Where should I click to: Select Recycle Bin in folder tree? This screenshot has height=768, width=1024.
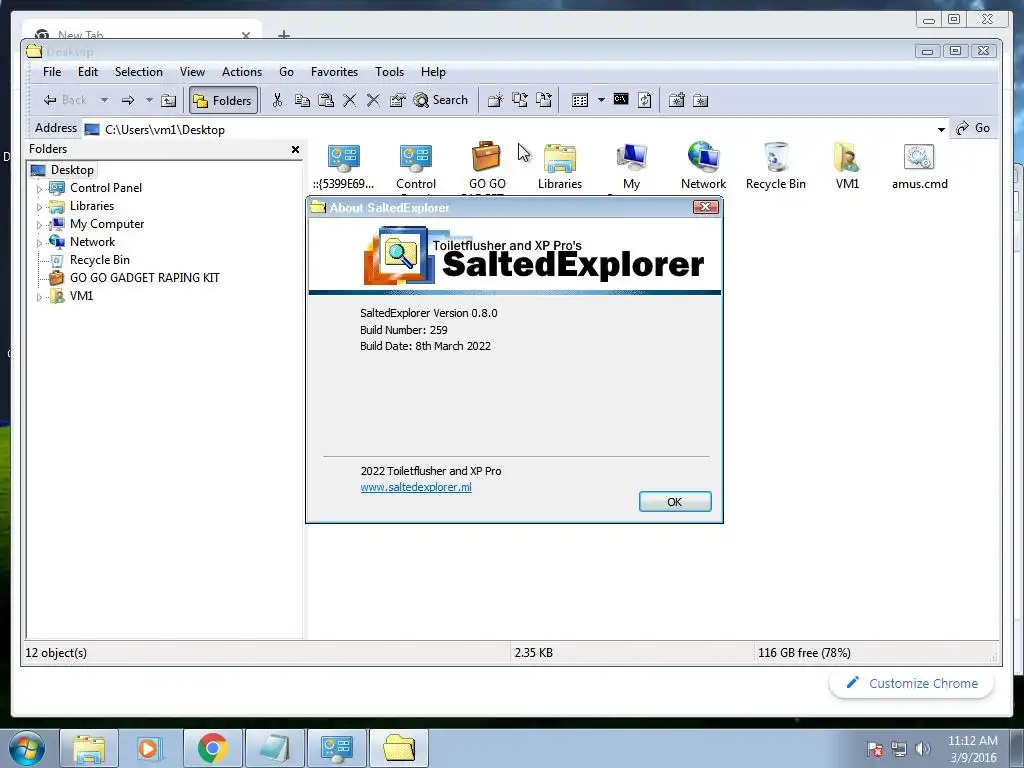[99, 260]
